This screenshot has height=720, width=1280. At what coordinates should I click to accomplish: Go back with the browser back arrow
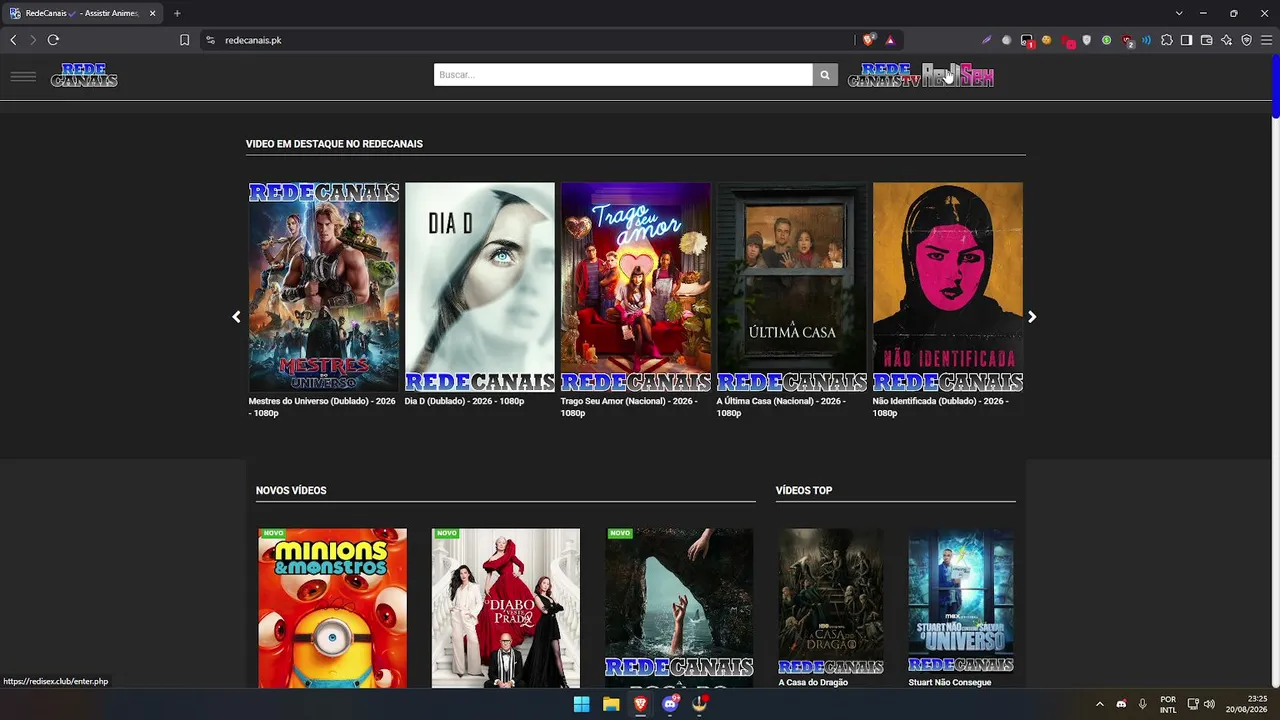click(13, 40)
